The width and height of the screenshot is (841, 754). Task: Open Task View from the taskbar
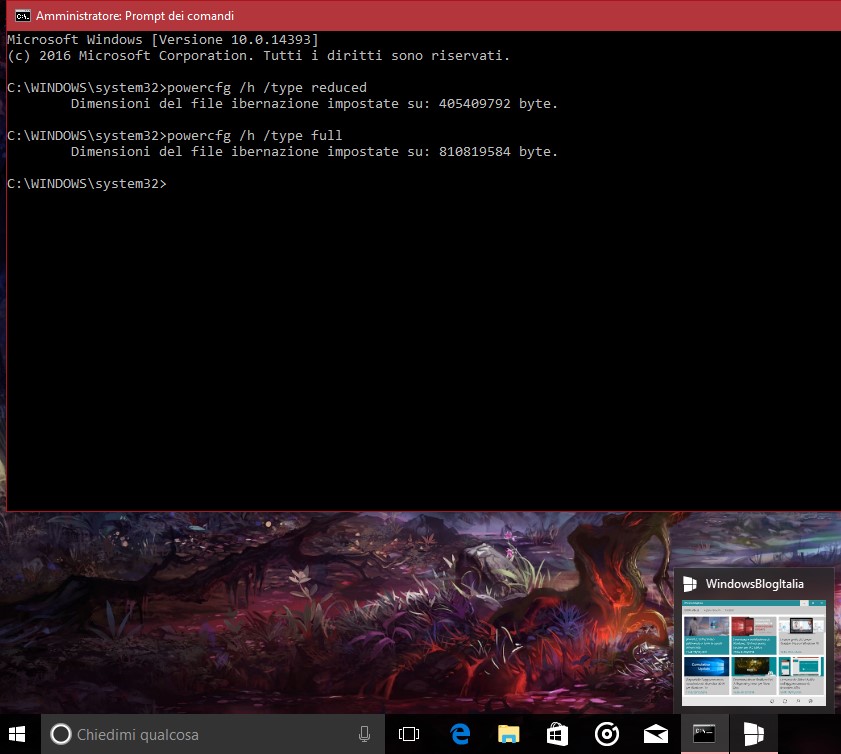pyautogui.click(x=409, y=734)
